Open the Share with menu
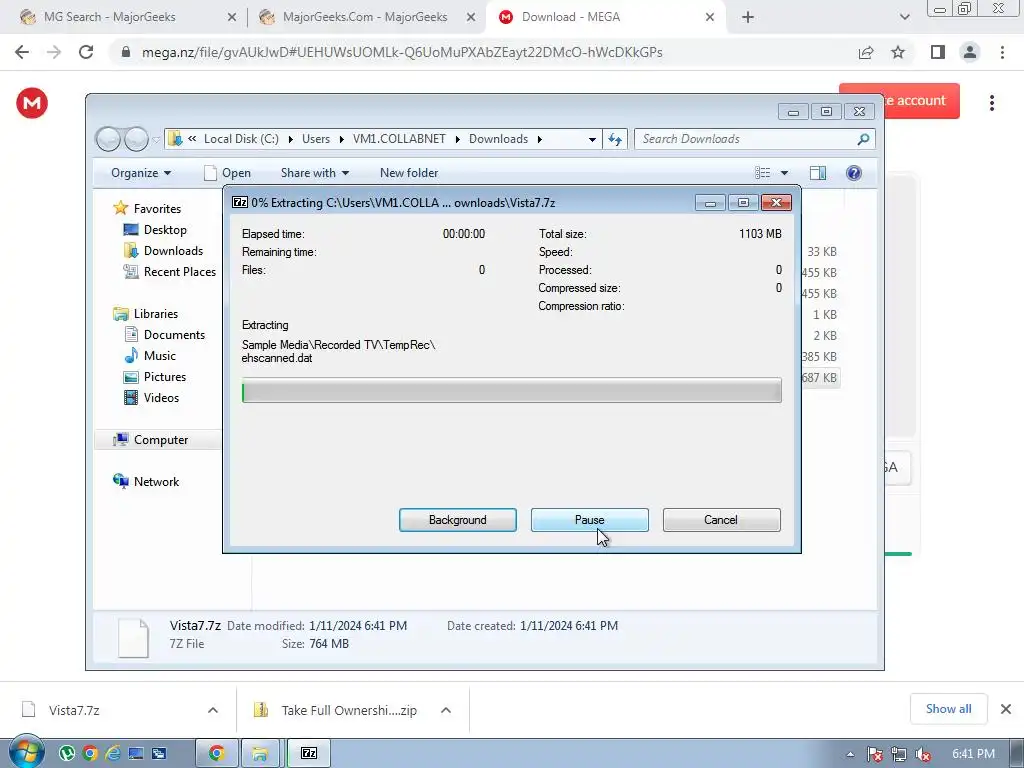 tap(315, 173)
